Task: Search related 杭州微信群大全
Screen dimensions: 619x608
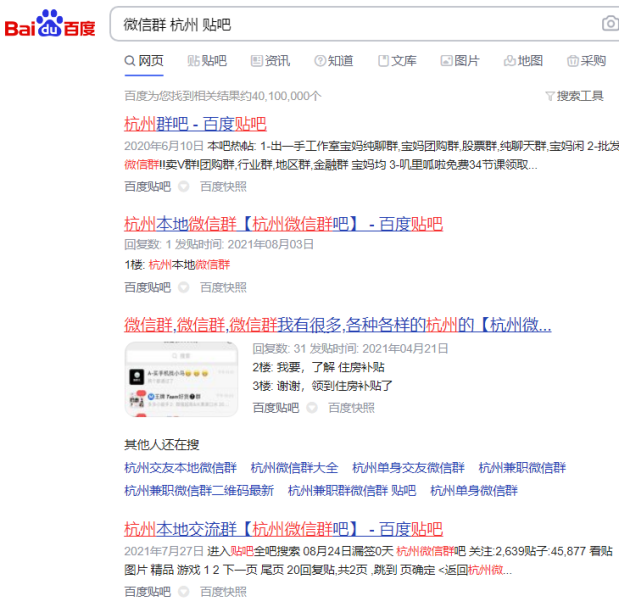Action: (x=294, y=468)
